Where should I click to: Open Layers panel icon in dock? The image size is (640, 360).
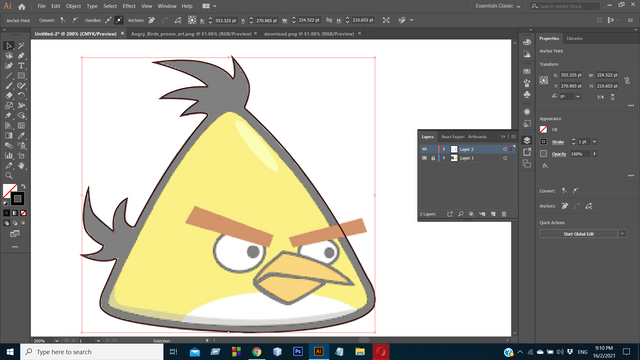(x=527, y=140)
